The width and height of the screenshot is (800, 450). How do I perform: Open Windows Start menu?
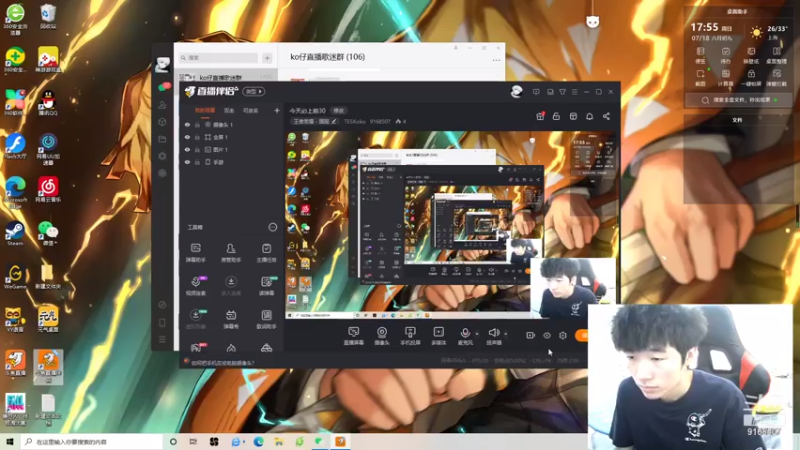10,442
